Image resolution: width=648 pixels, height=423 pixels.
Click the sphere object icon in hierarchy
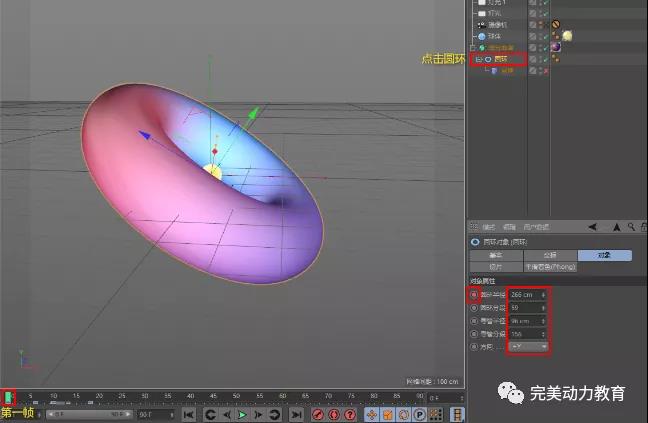coord(482,35)
